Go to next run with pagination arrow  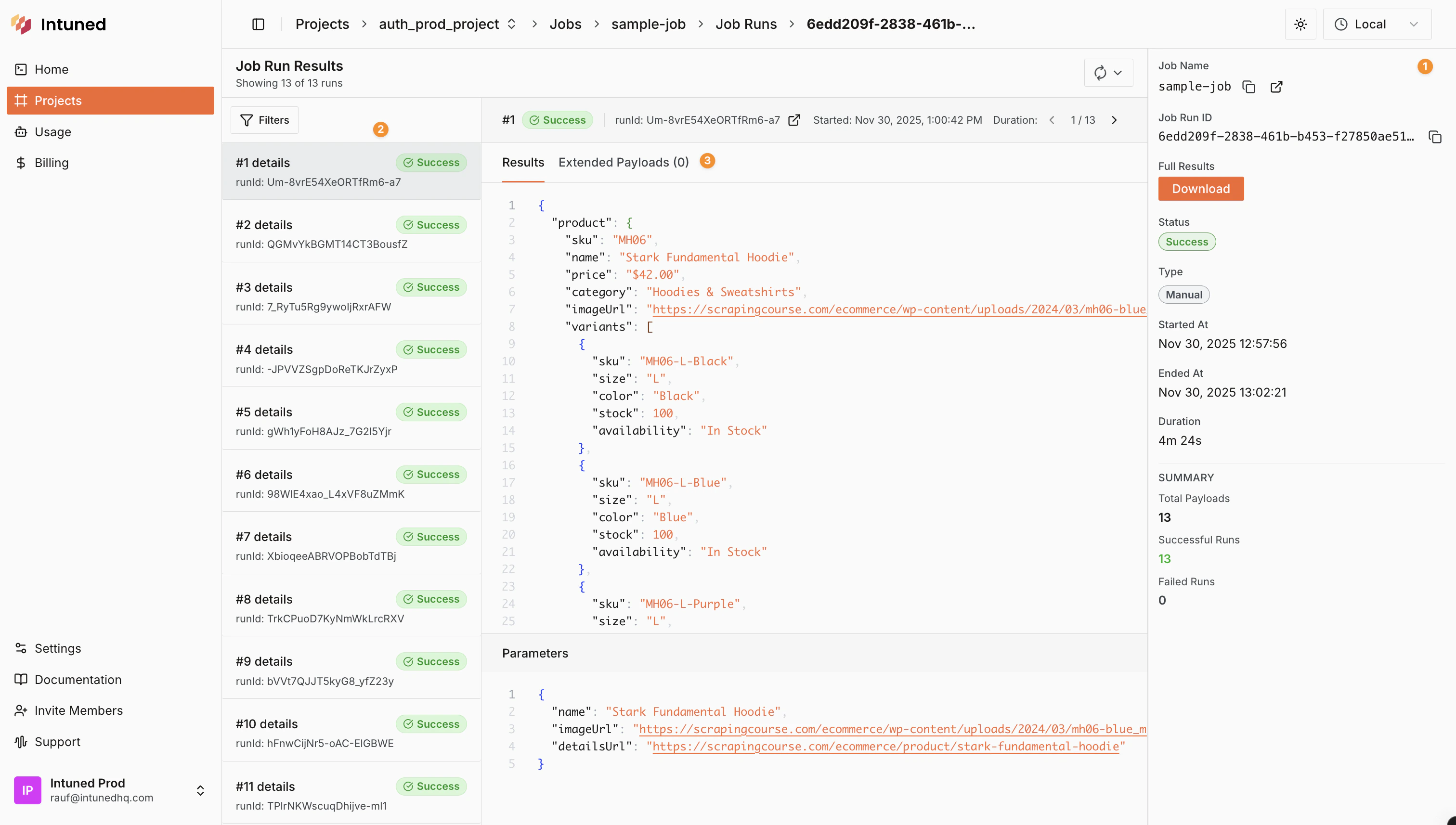(1114, 119)
